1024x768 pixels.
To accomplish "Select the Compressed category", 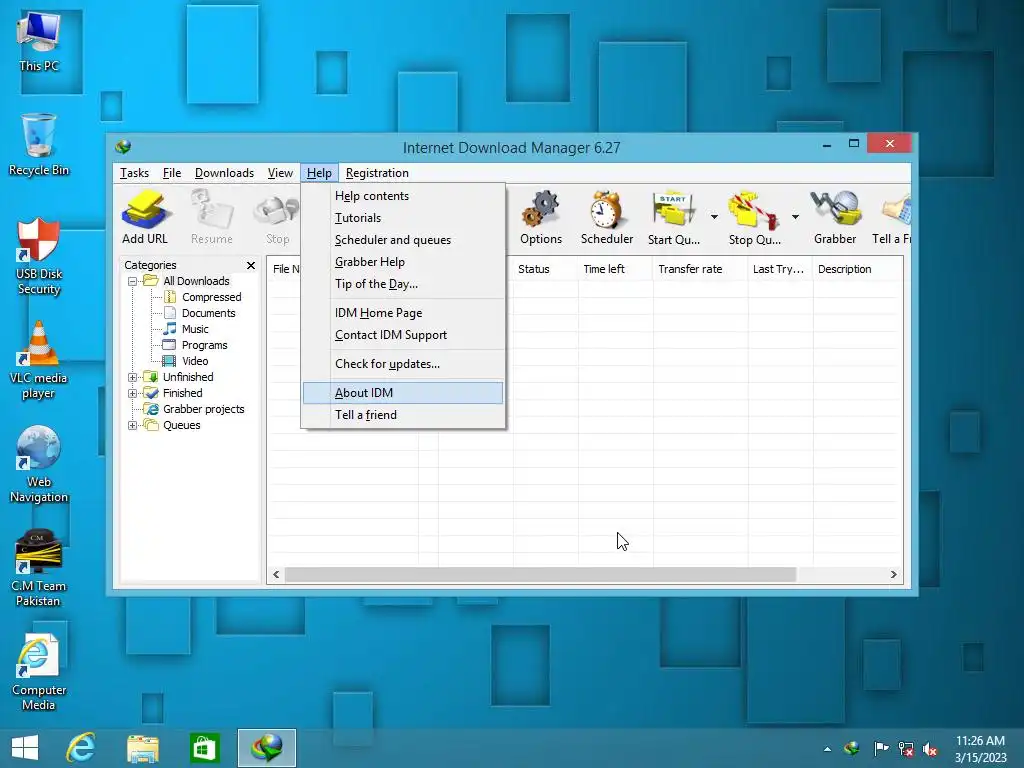I will [x=211, y=297].
